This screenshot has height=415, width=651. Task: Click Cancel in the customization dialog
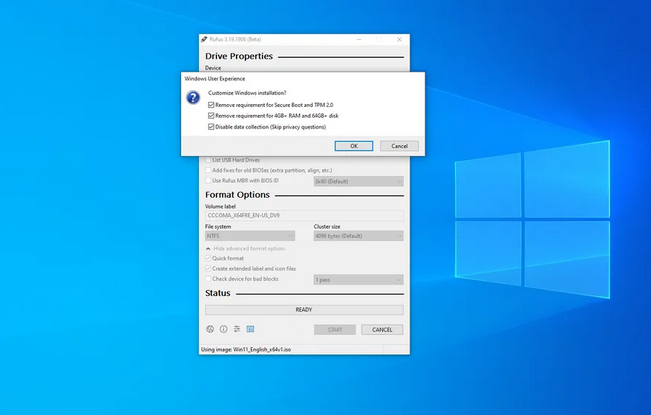point(399,146)
